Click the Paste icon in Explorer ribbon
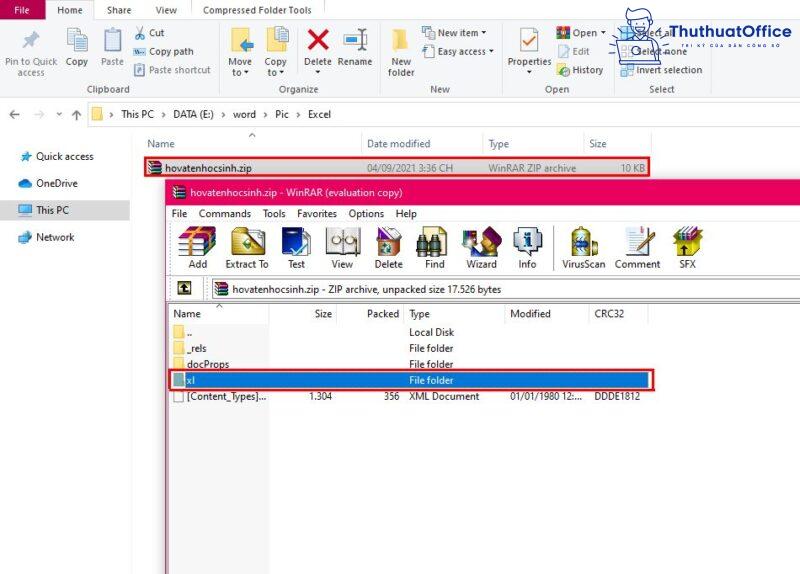 tap(112, 47)
